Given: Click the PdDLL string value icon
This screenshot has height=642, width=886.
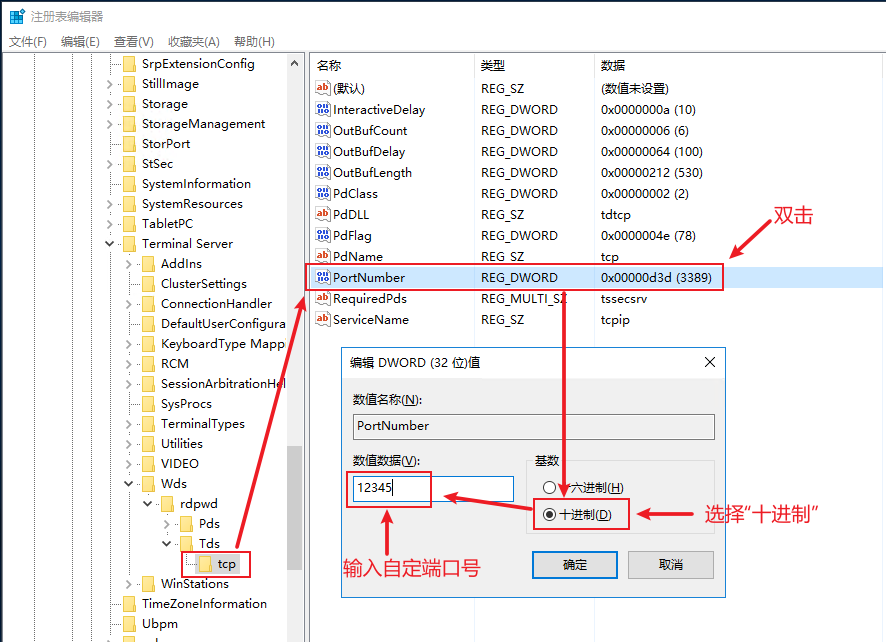Looking at the screenshot, I should point(323,214).
